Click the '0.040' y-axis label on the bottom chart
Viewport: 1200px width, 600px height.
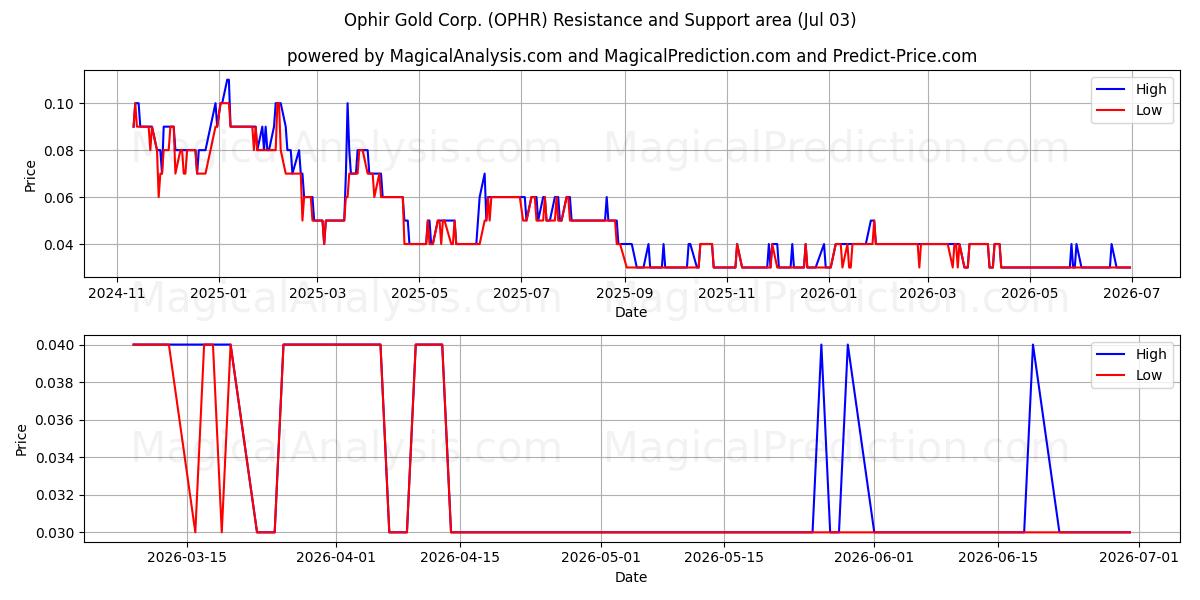click(x=57, y=345)
